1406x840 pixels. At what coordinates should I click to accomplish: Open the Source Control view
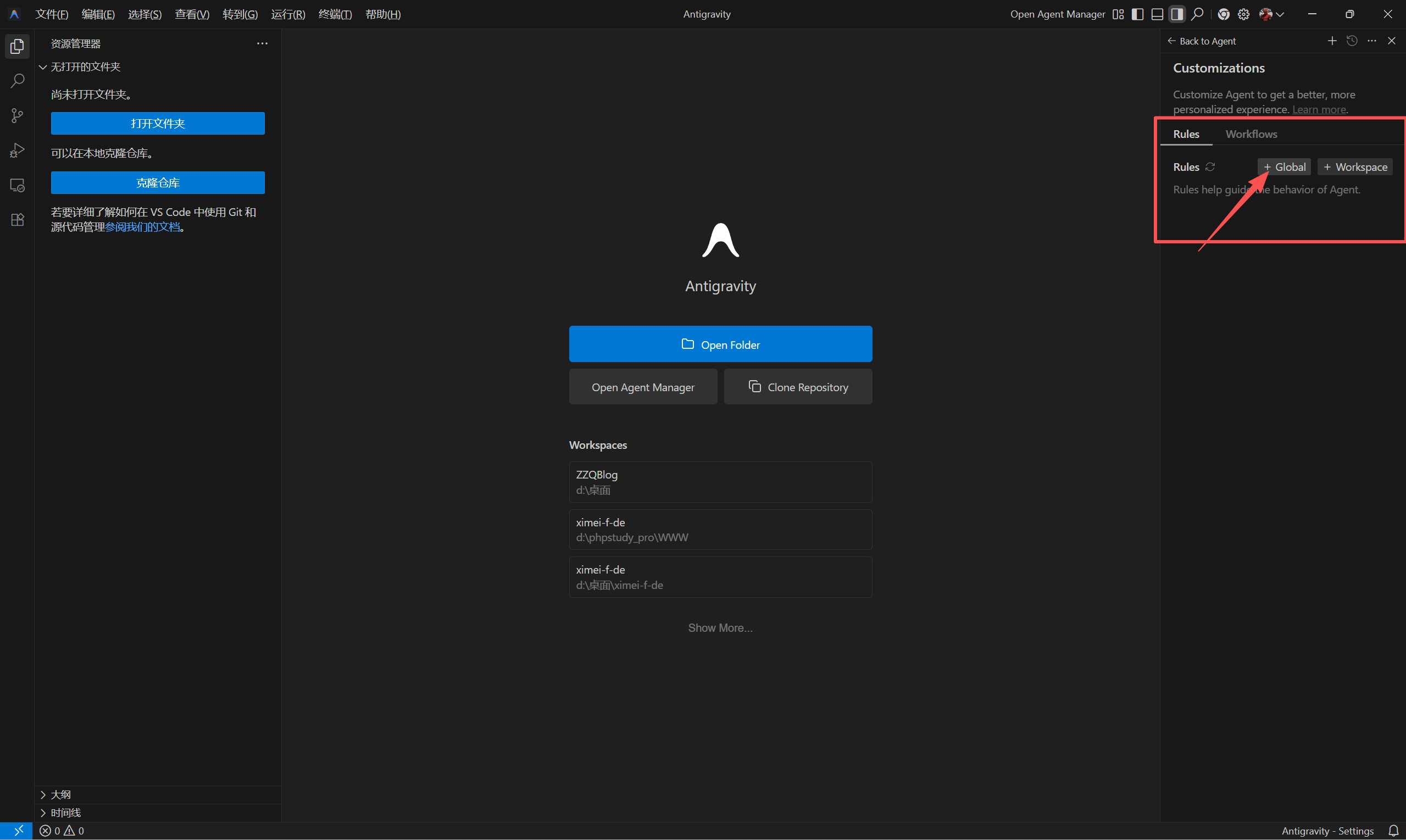pyautogui.click(x=17, y=116)
